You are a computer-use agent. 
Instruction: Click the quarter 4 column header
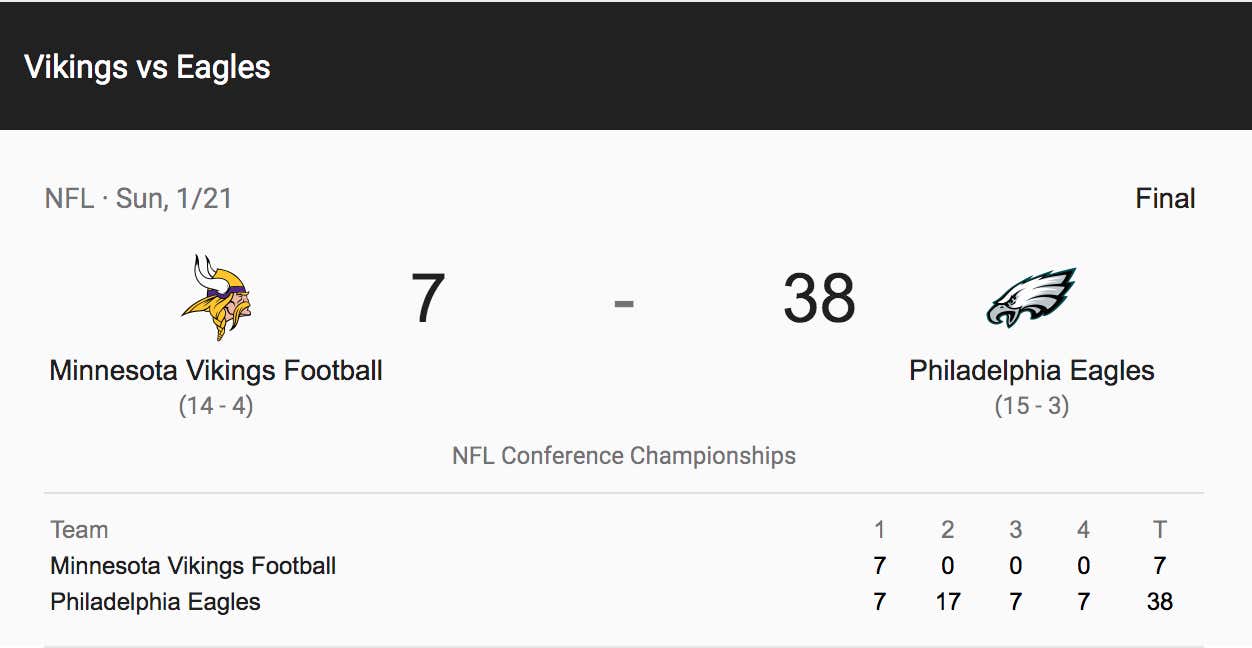(1083, 530)
